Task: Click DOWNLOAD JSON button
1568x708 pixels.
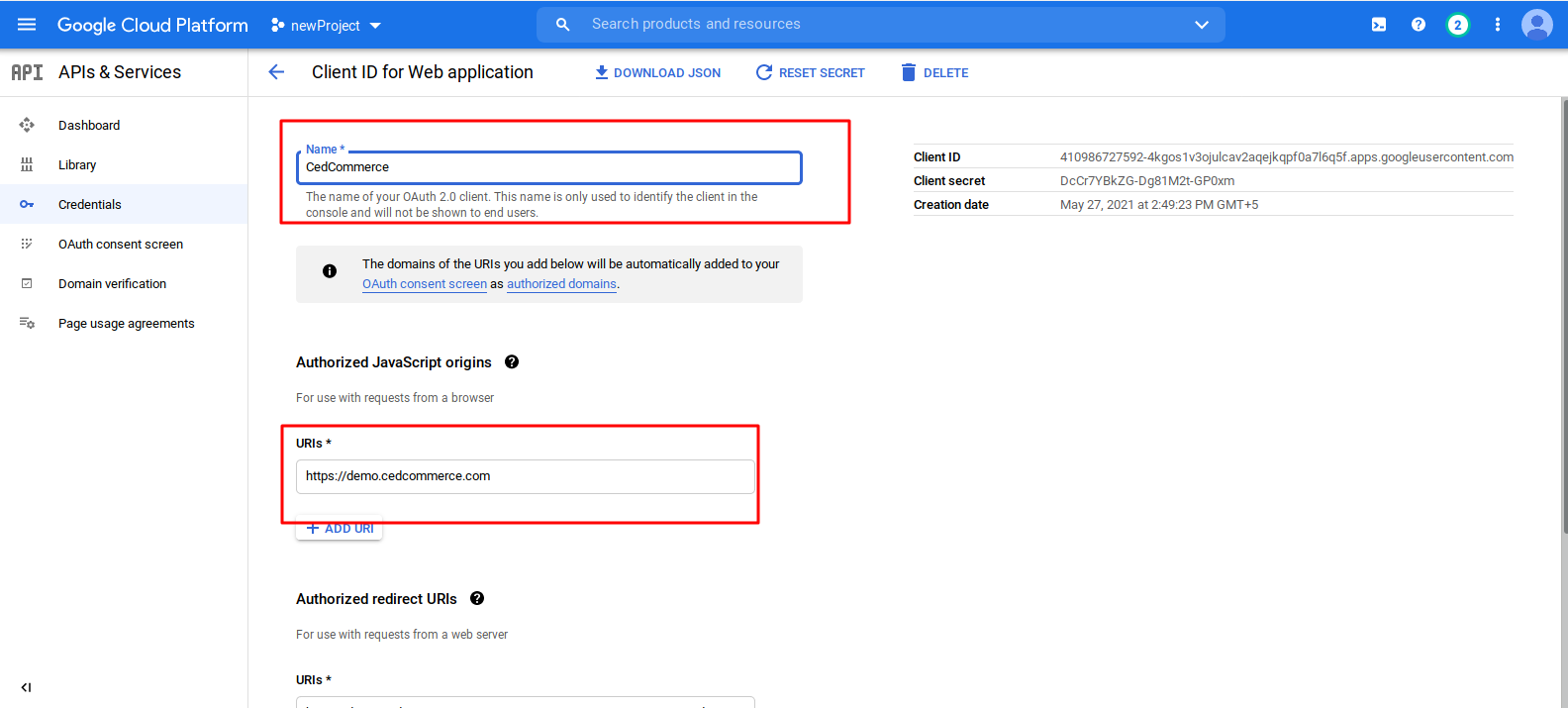Action: click(x=657, y=72)
